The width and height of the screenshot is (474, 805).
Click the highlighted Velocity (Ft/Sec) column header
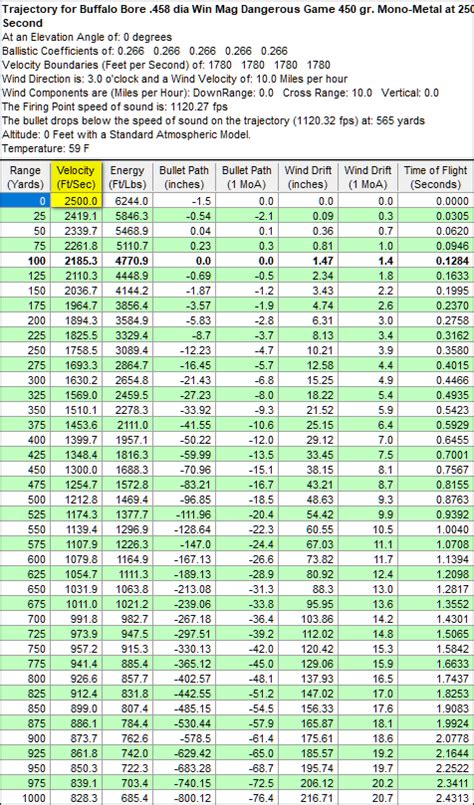click(76, 177)
